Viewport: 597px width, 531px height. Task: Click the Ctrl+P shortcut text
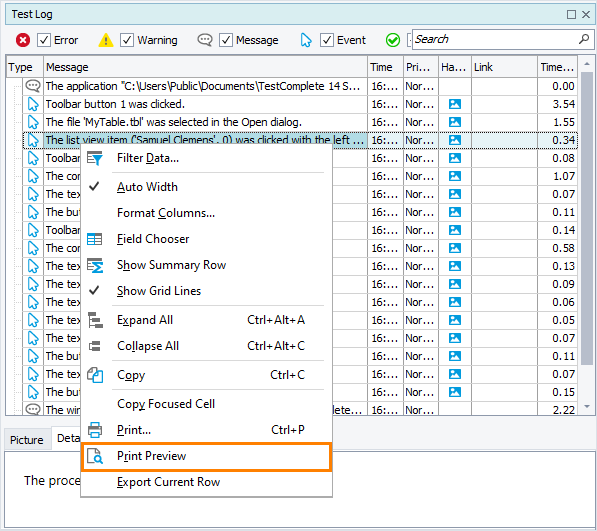[x=287, y=430]
